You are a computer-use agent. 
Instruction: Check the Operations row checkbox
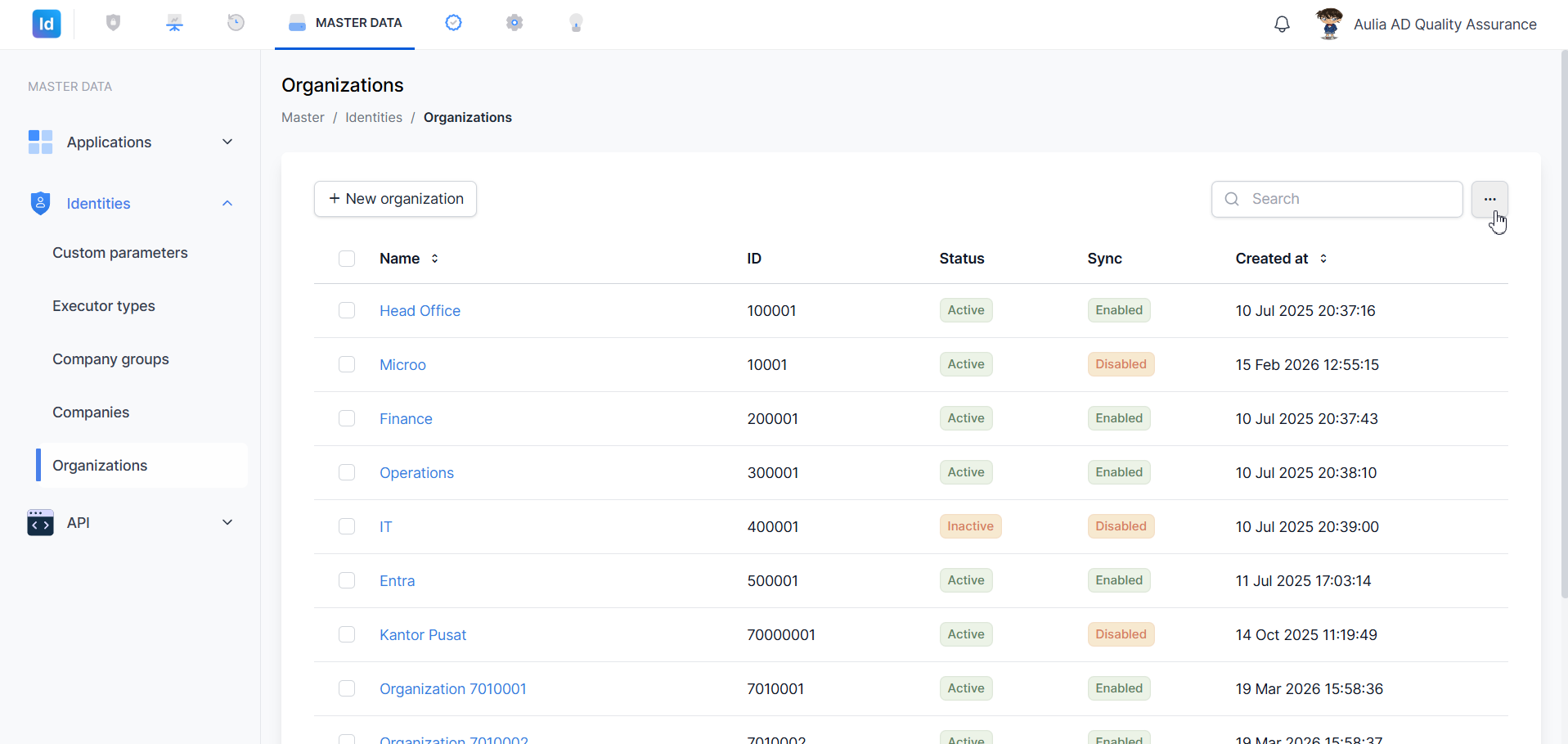[347, 472]
